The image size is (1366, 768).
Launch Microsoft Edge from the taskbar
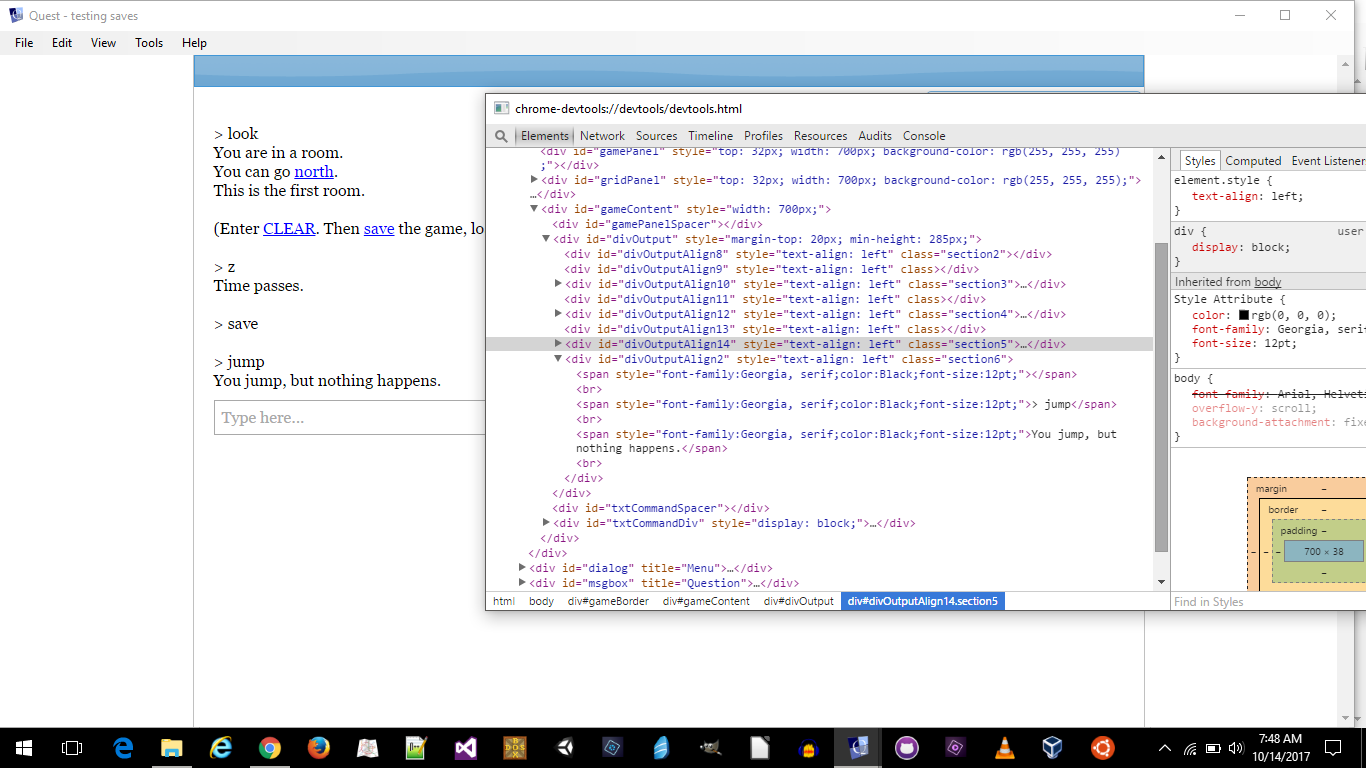123,748
